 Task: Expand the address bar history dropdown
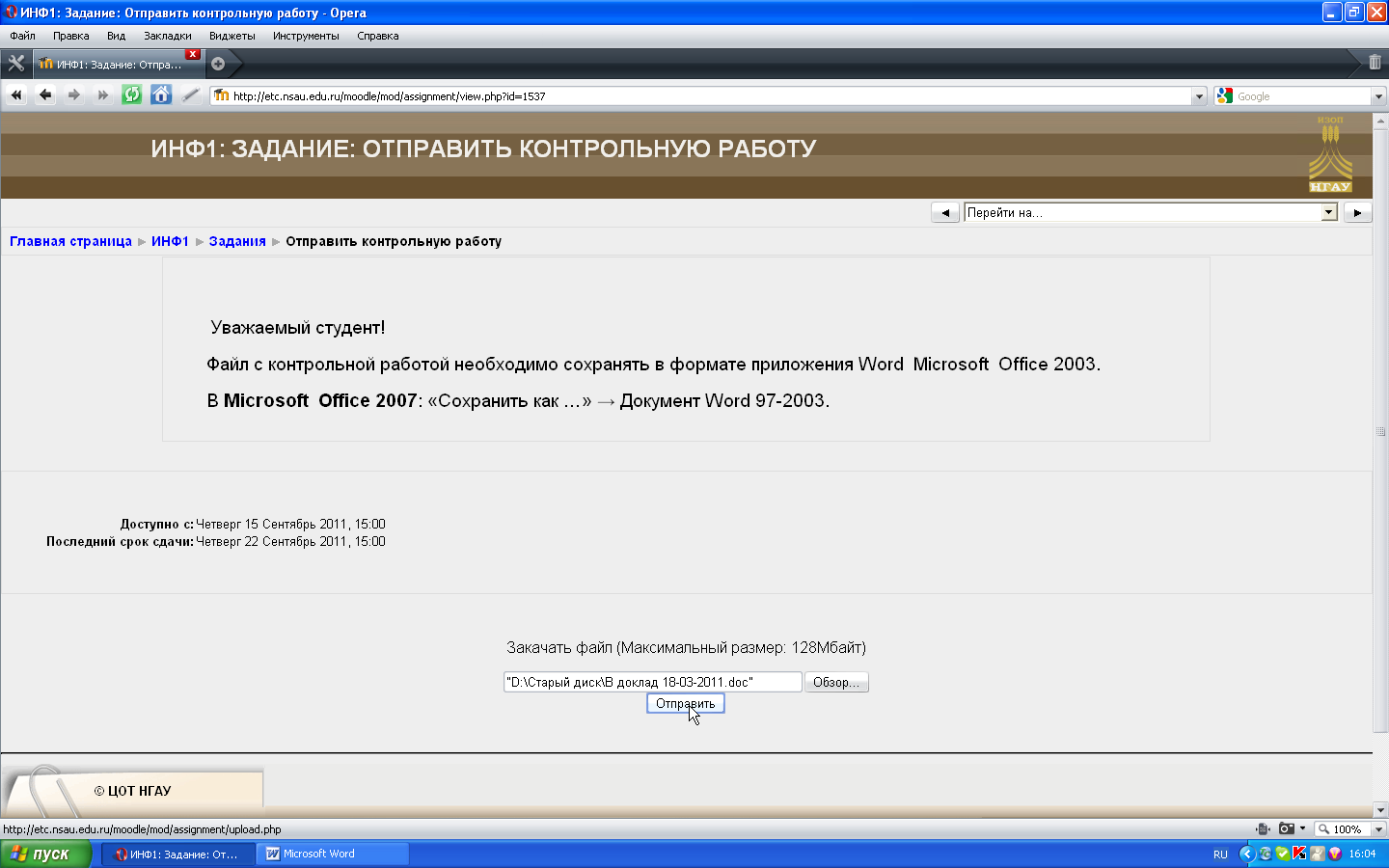click(1199, 96)
